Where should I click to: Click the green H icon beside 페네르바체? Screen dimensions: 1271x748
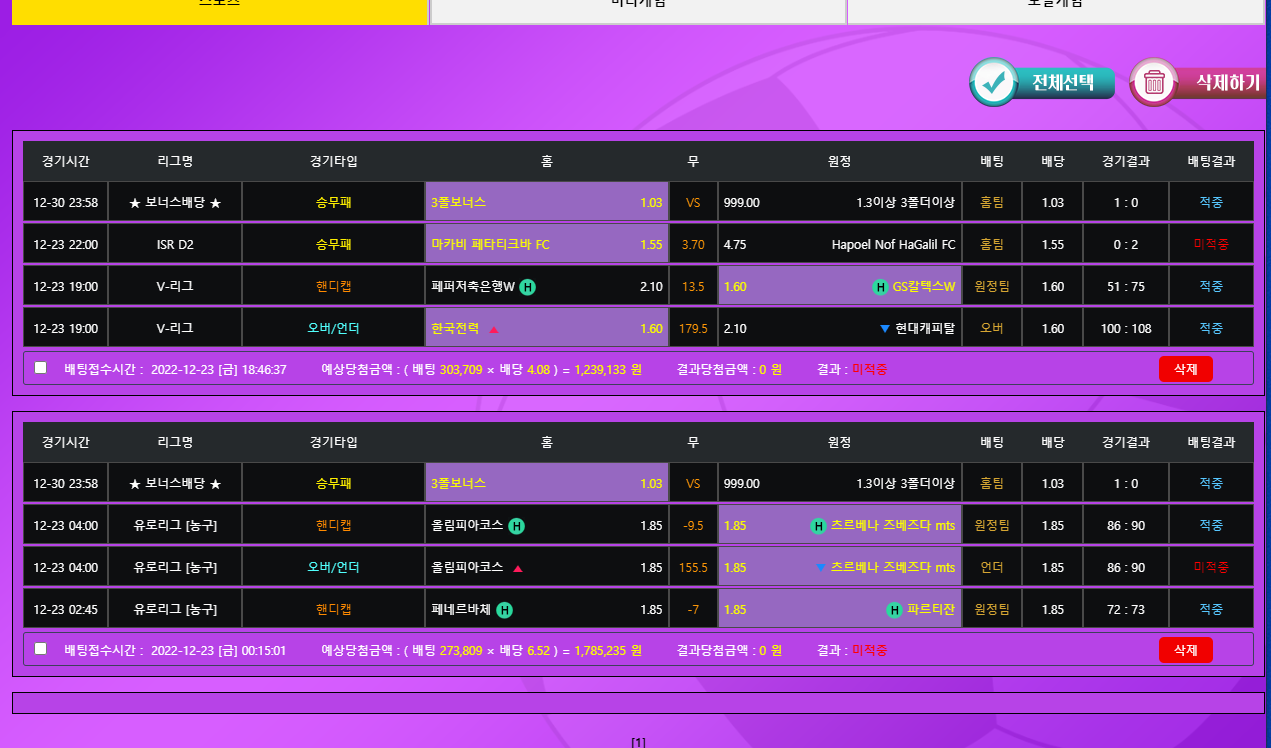[505, 610]
